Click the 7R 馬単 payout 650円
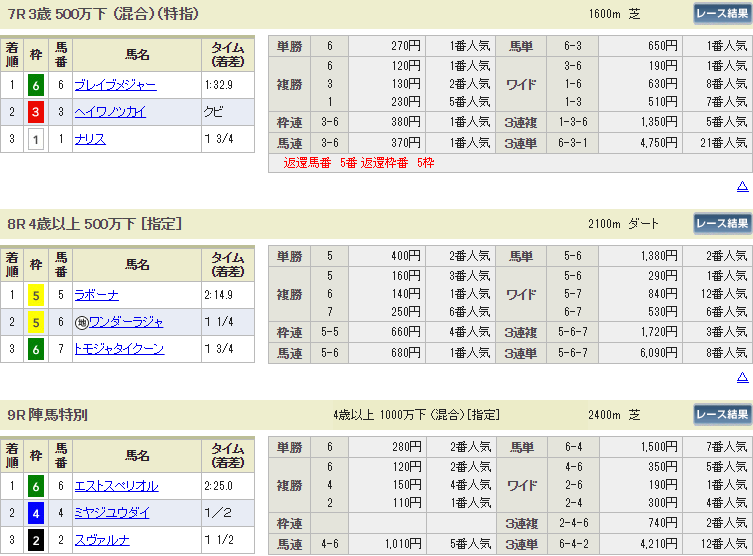The height and width of the screenshot is (556, 753). pyautogui.click(x=663, y=46)
